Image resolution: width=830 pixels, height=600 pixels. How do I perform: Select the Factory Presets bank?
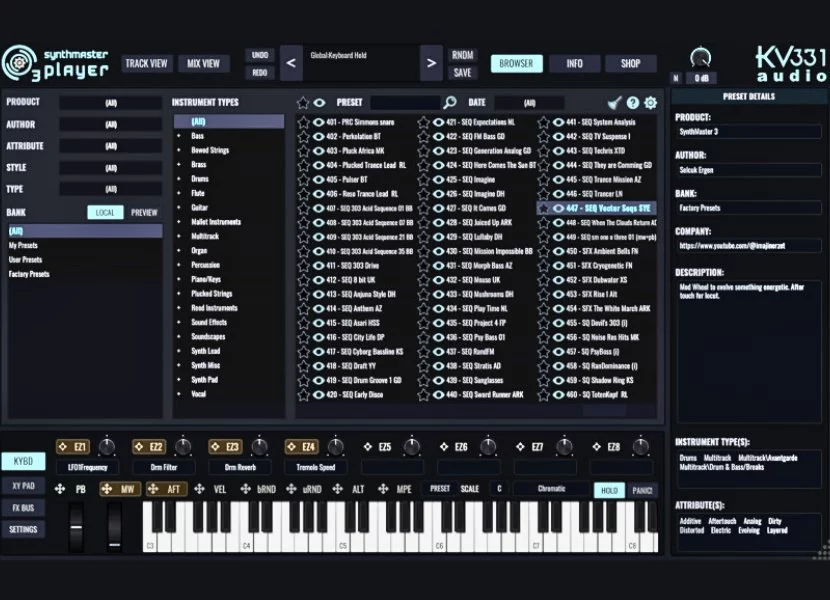pos(29,274)
